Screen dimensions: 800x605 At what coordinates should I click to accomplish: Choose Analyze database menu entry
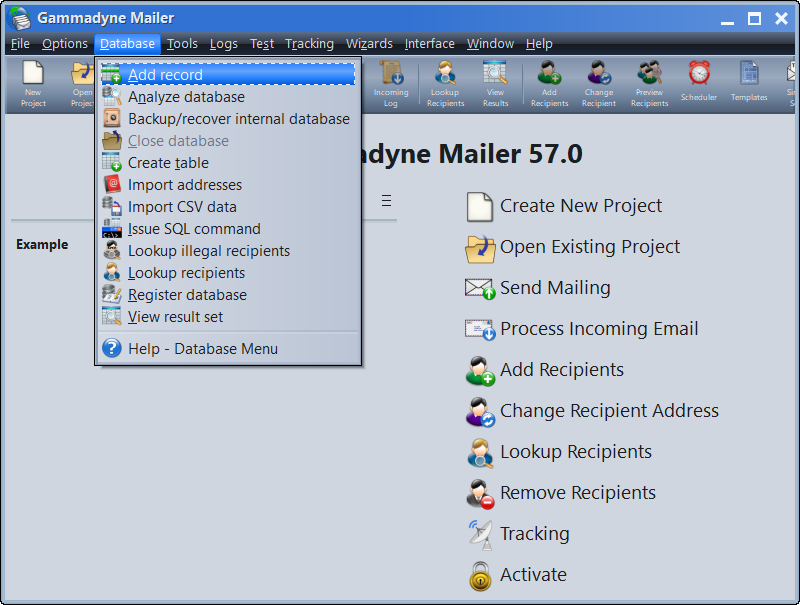tap(228, 96)
